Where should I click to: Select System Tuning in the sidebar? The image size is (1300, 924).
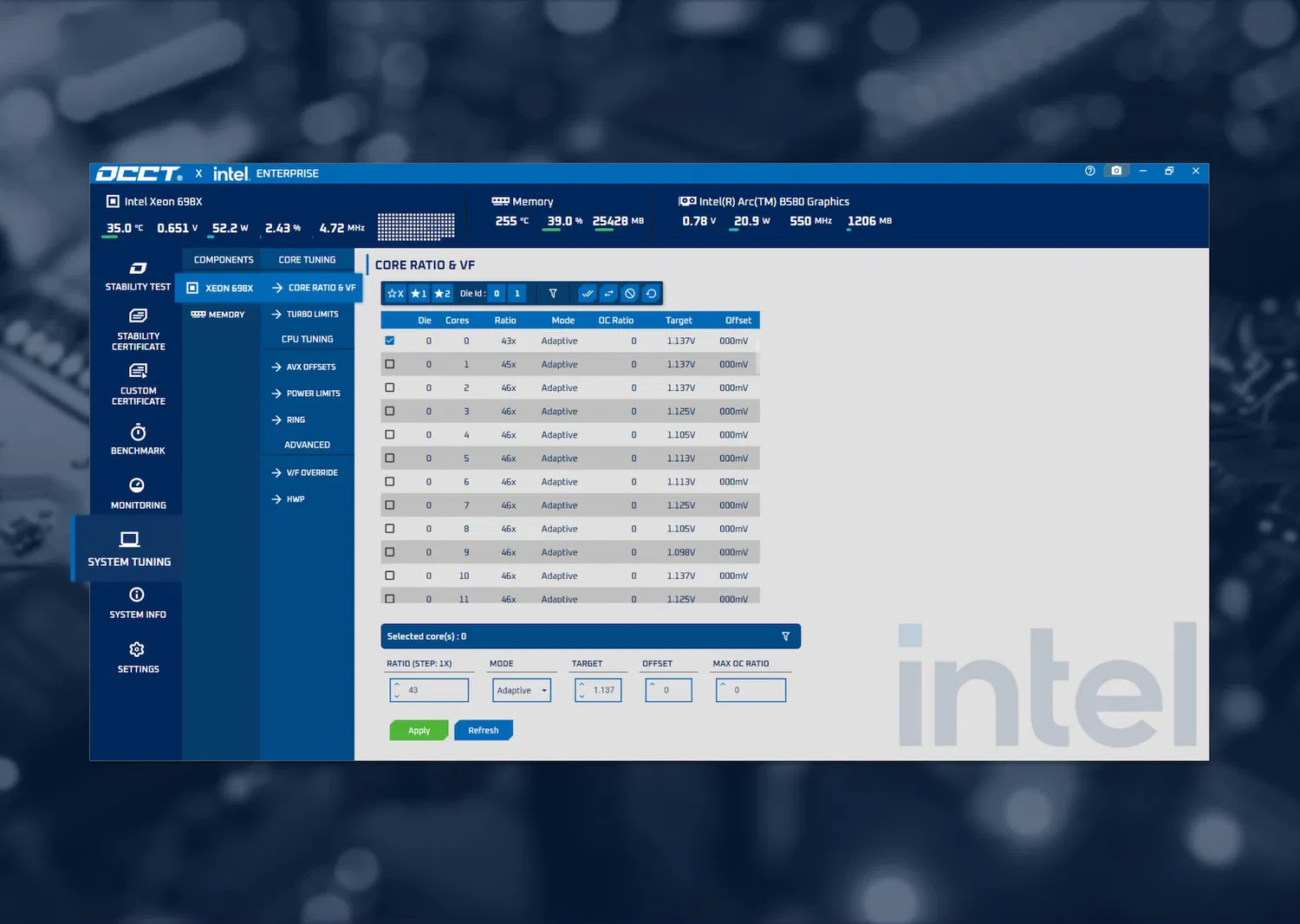coord(129,550)
